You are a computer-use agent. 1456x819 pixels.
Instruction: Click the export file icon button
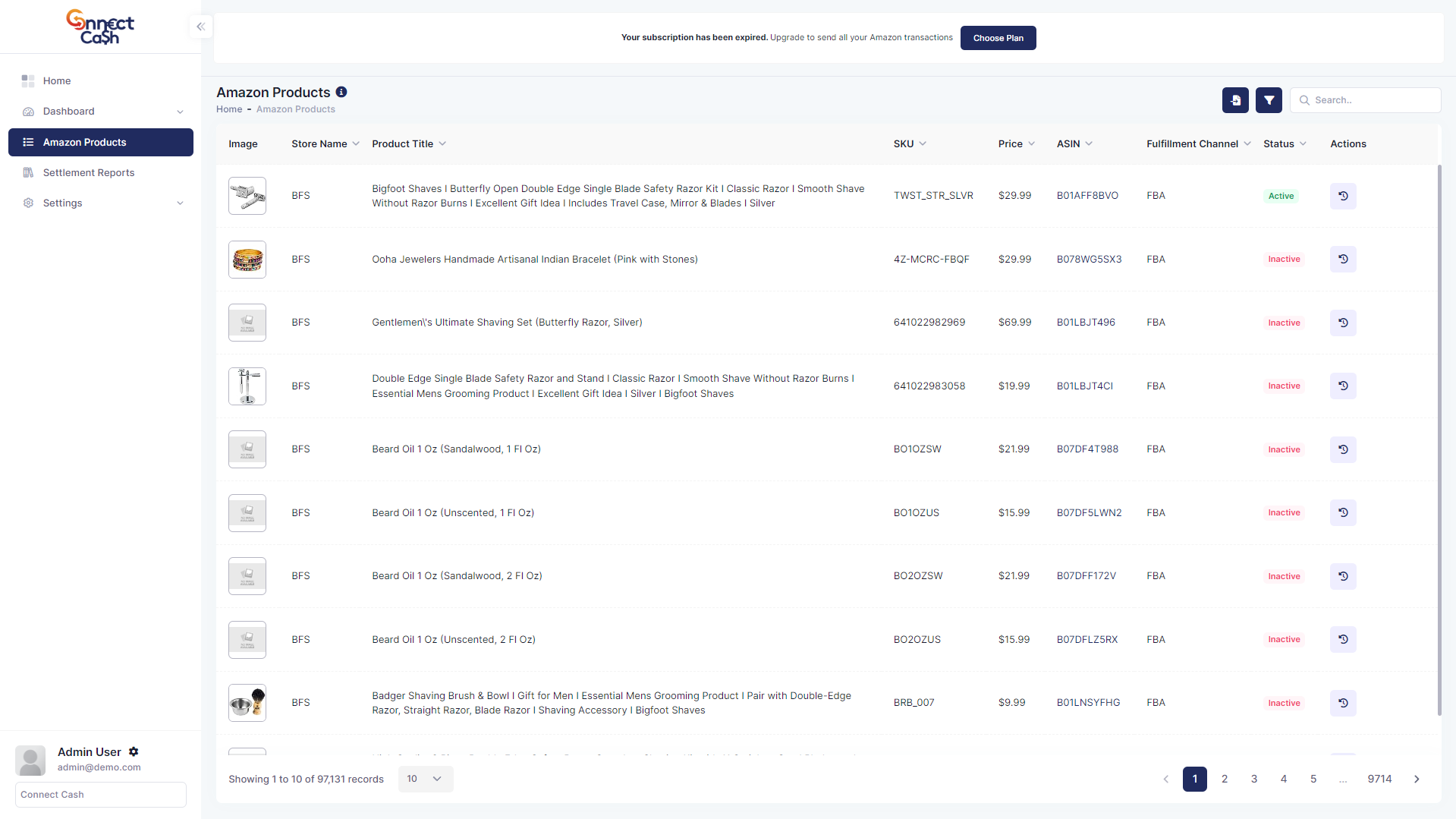point(1235,100)
